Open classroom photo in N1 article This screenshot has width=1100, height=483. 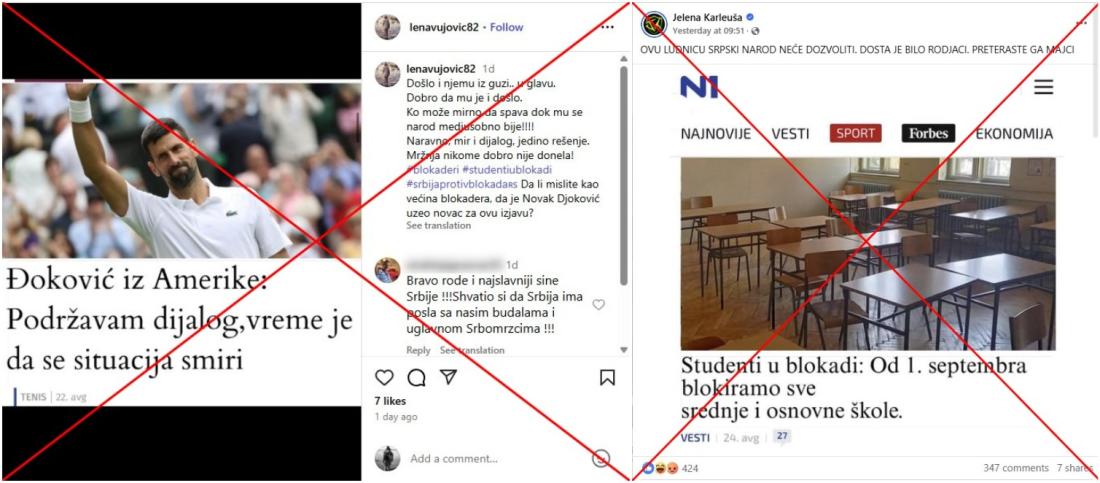click(868, 253)
